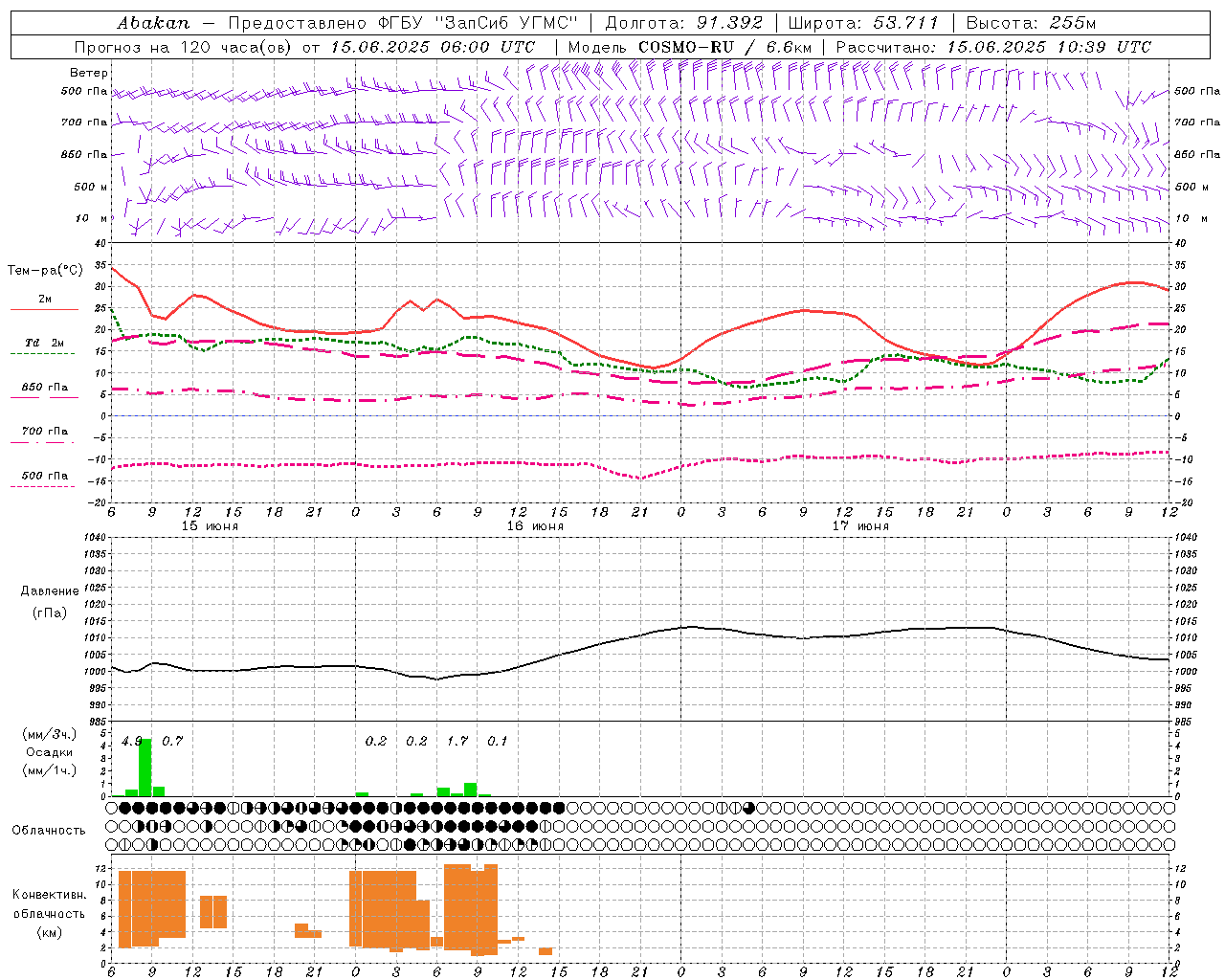The image size is (1225, 980).
Task: Click the dotted legend line under temperature-legend 500 гПа
Action: 43,486
